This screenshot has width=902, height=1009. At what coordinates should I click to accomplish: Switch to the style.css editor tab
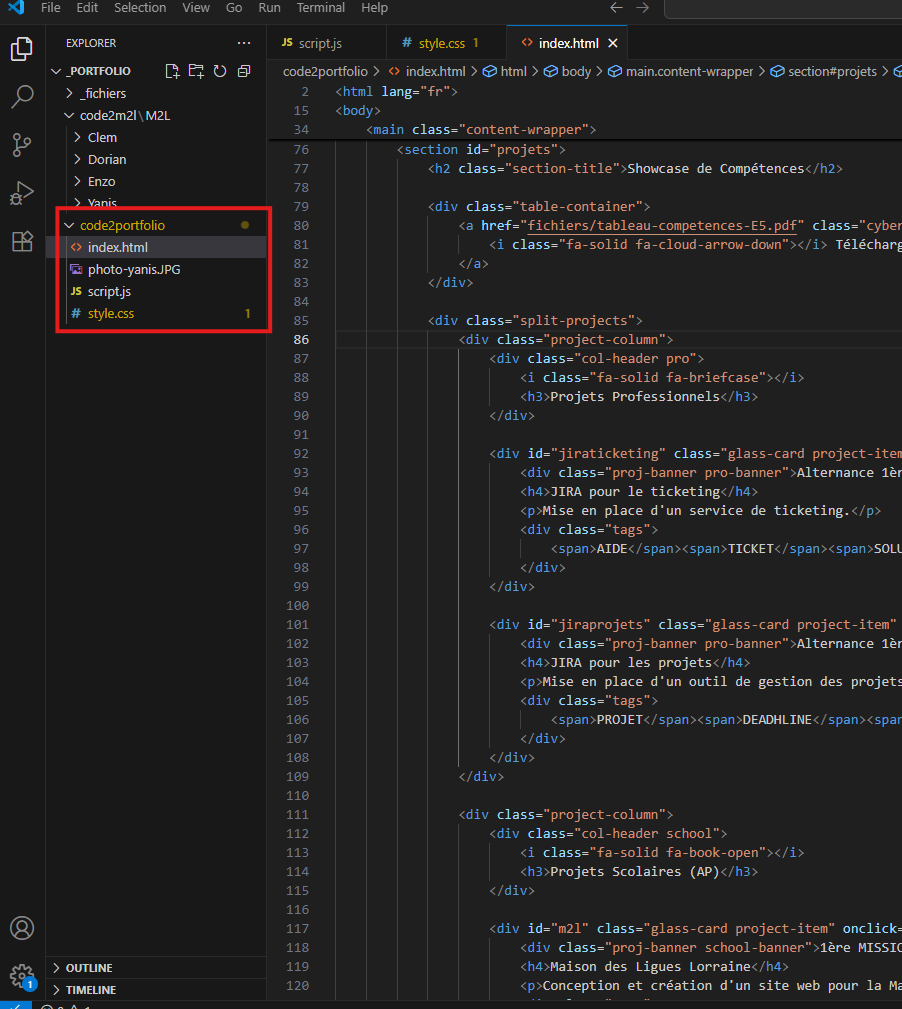(446, 43)
